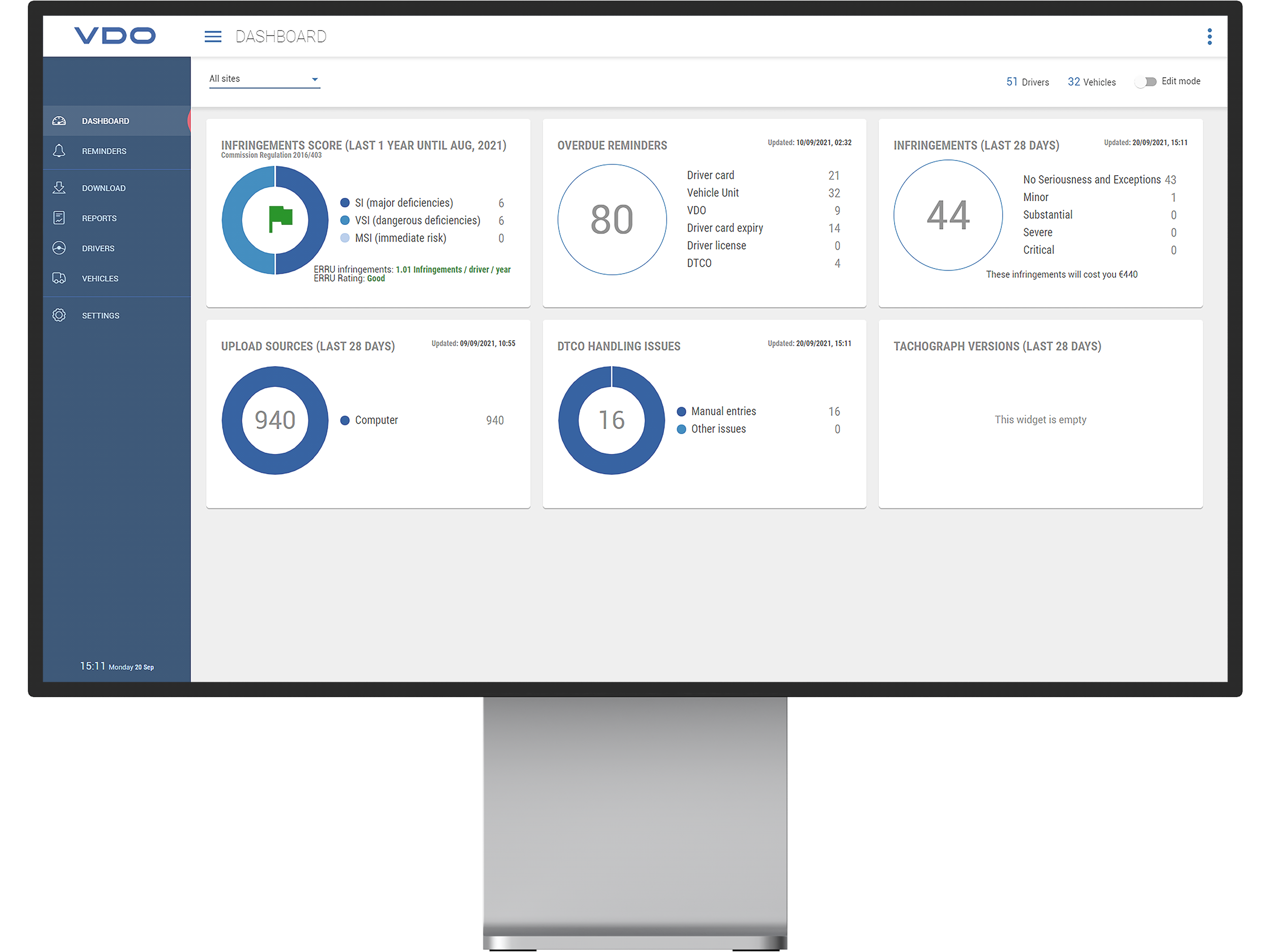This screenshot has width=1270, height=952.
Task: Click the Reminders bell icon
Action: [x=59, y=151]
